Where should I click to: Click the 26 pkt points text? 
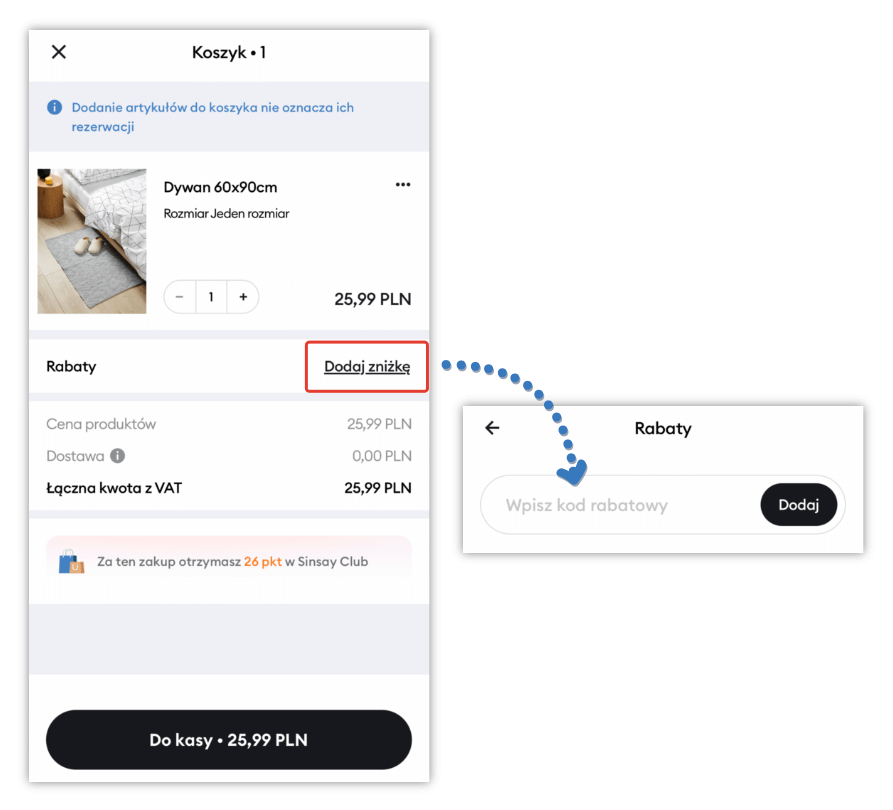point(263,562)
